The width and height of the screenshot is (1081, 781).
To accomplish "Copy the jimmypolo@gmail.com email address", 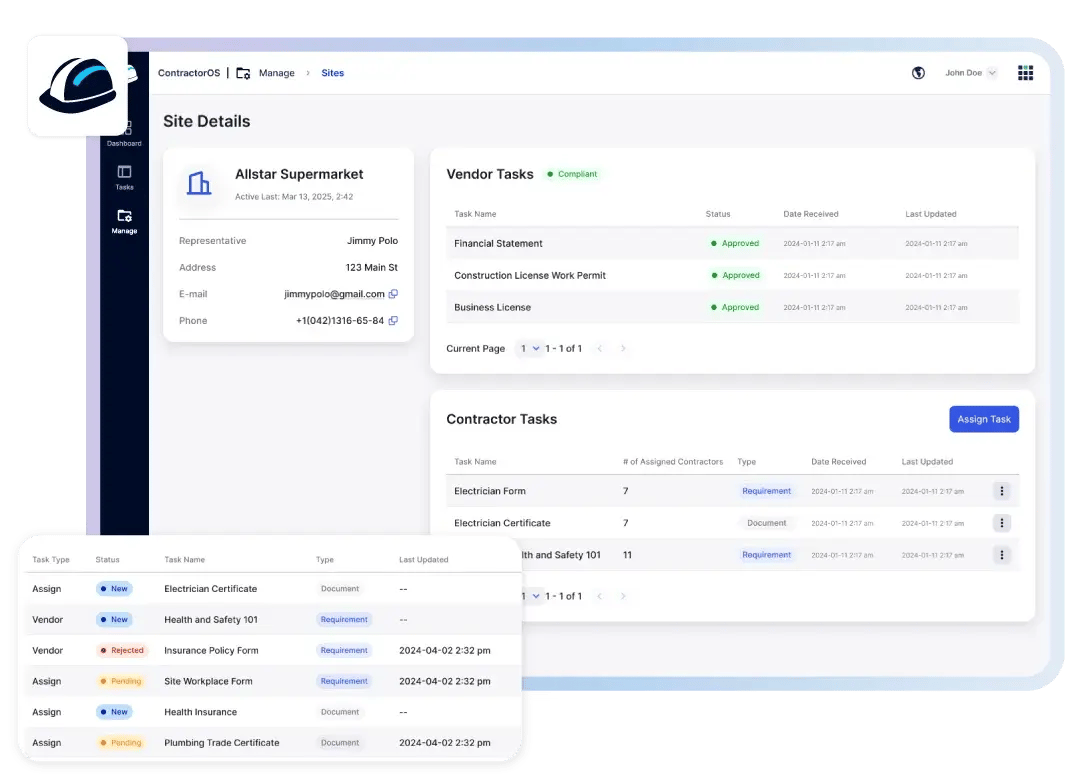I will (x=393, y=294).
